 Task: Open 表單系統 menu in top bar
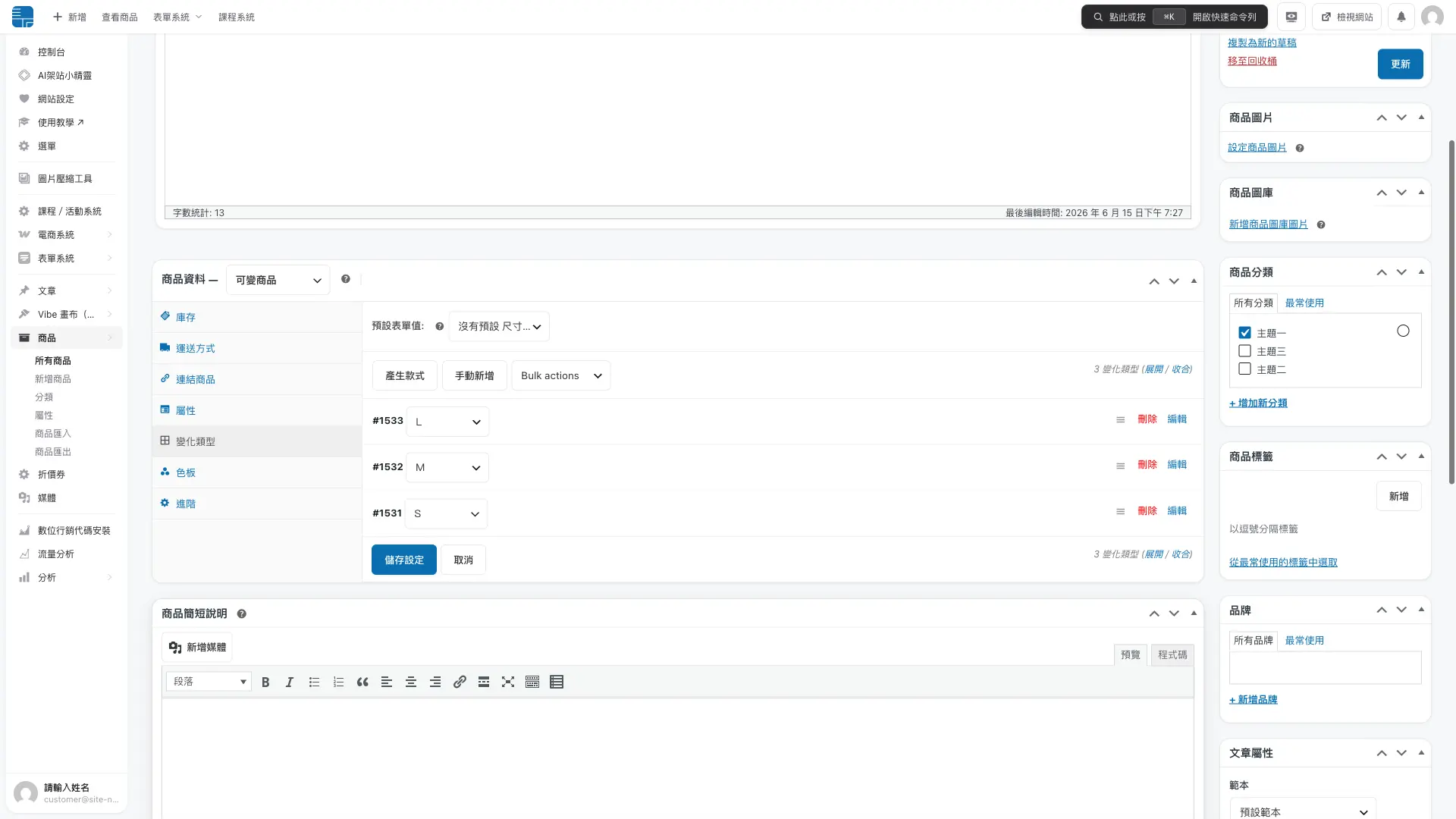point(177,17)
